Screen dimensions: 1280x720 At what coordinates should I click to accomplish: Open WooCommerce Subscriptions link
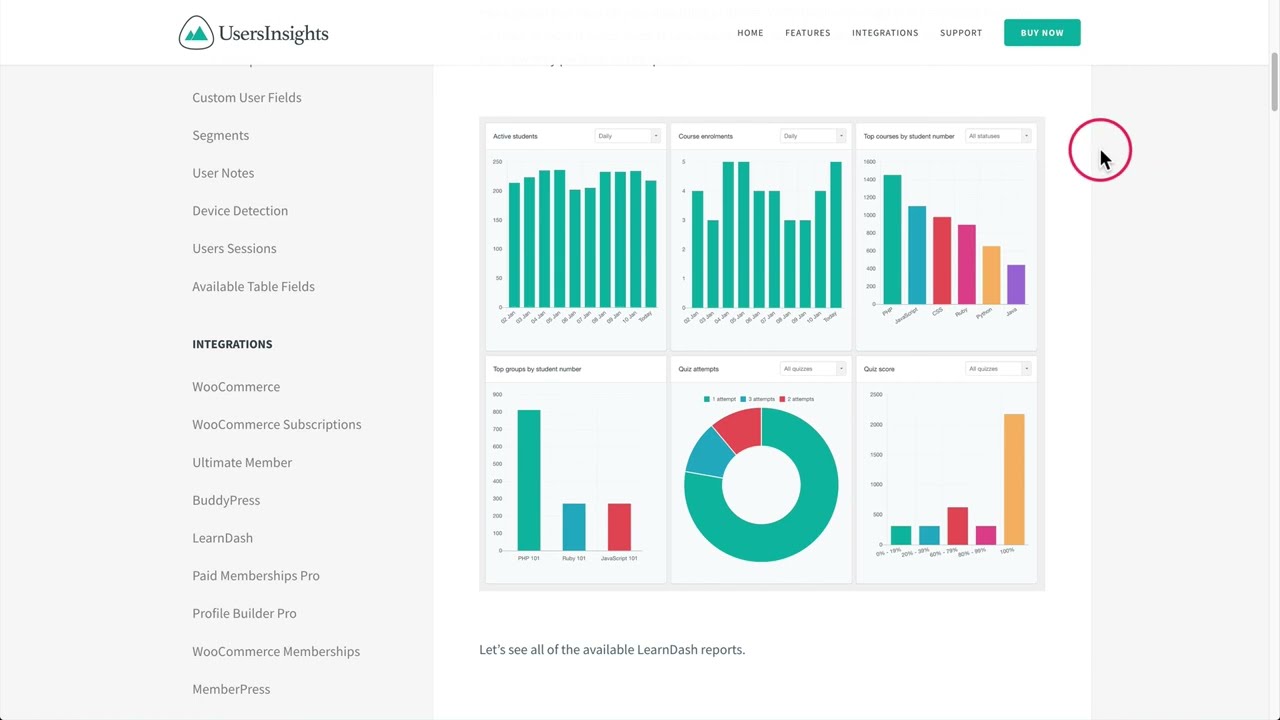pos(277,424)
